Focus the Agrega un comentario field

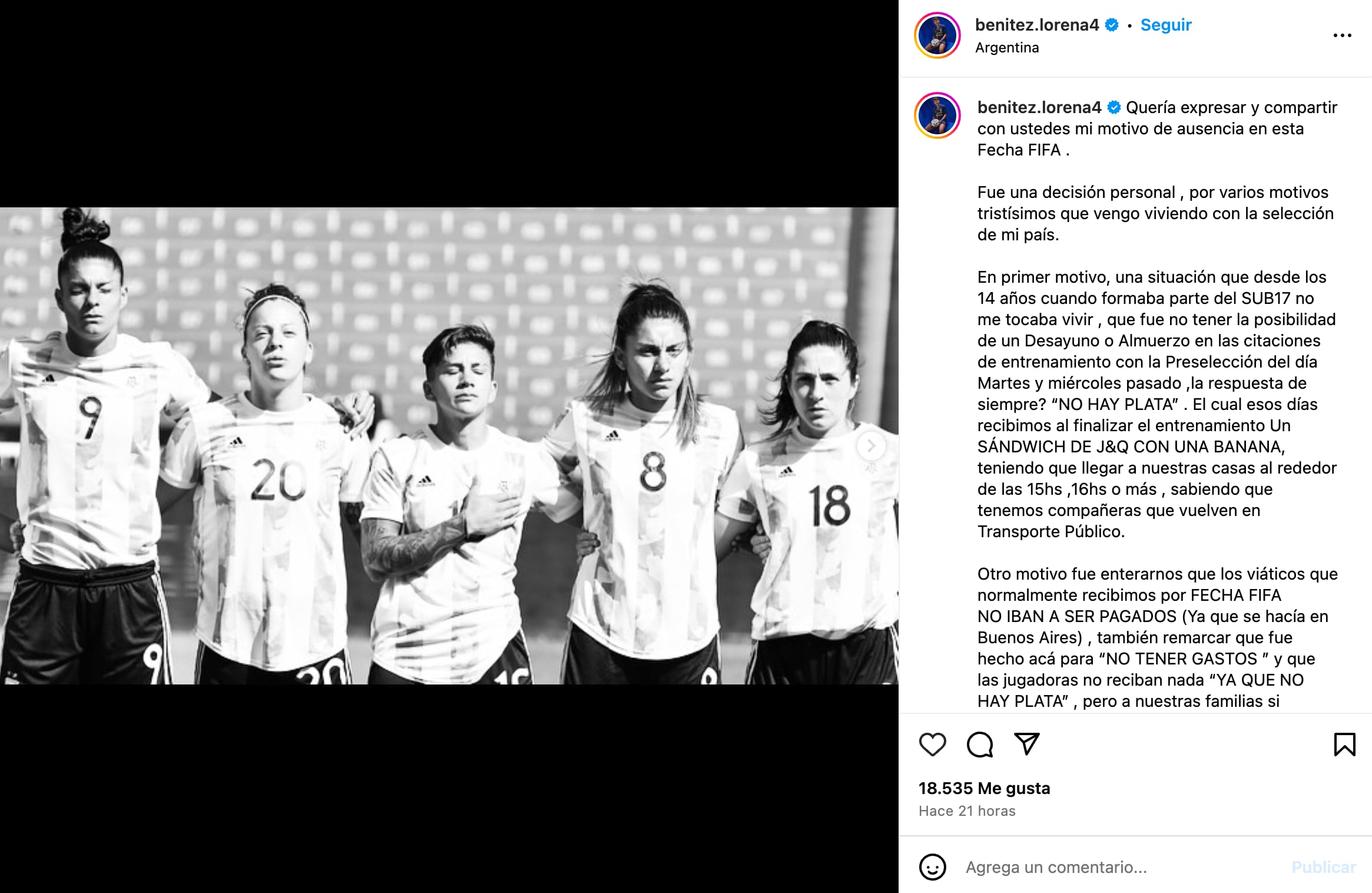1119,867
